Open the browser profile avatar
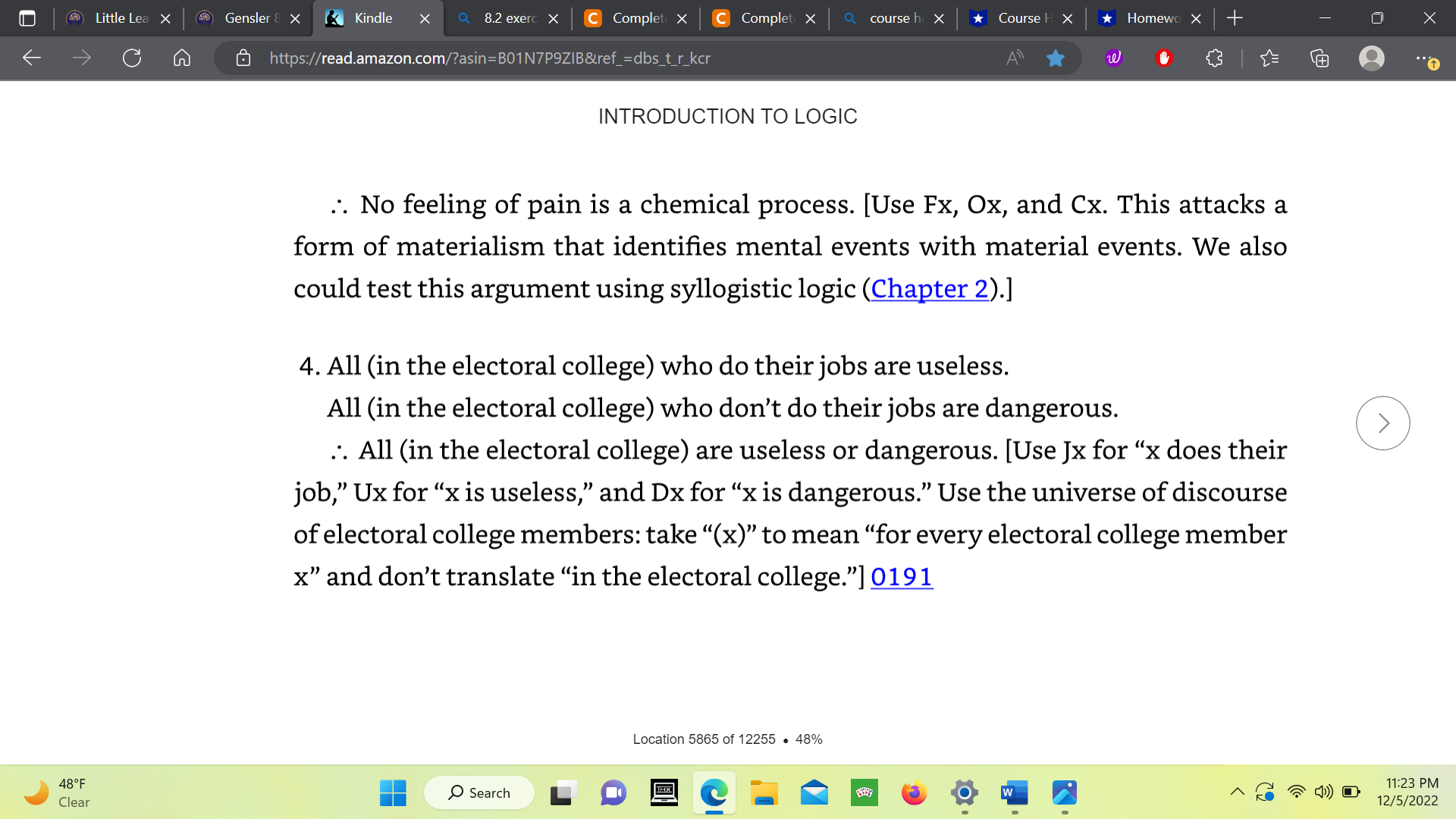1456x819 pixels. 1371,58
